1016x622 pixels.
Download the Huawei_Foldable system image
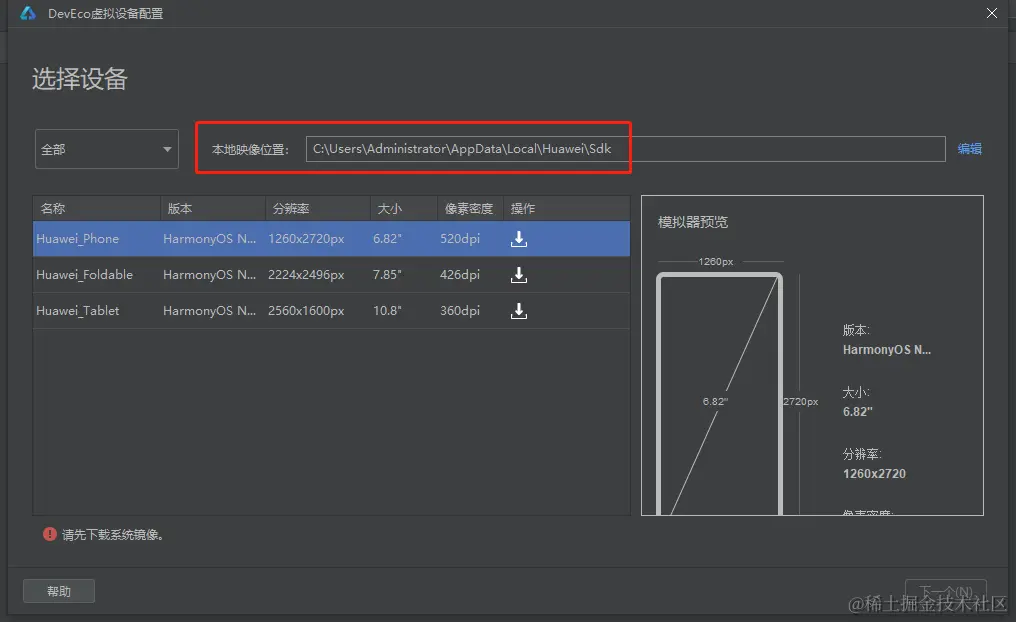coord(518,275)
